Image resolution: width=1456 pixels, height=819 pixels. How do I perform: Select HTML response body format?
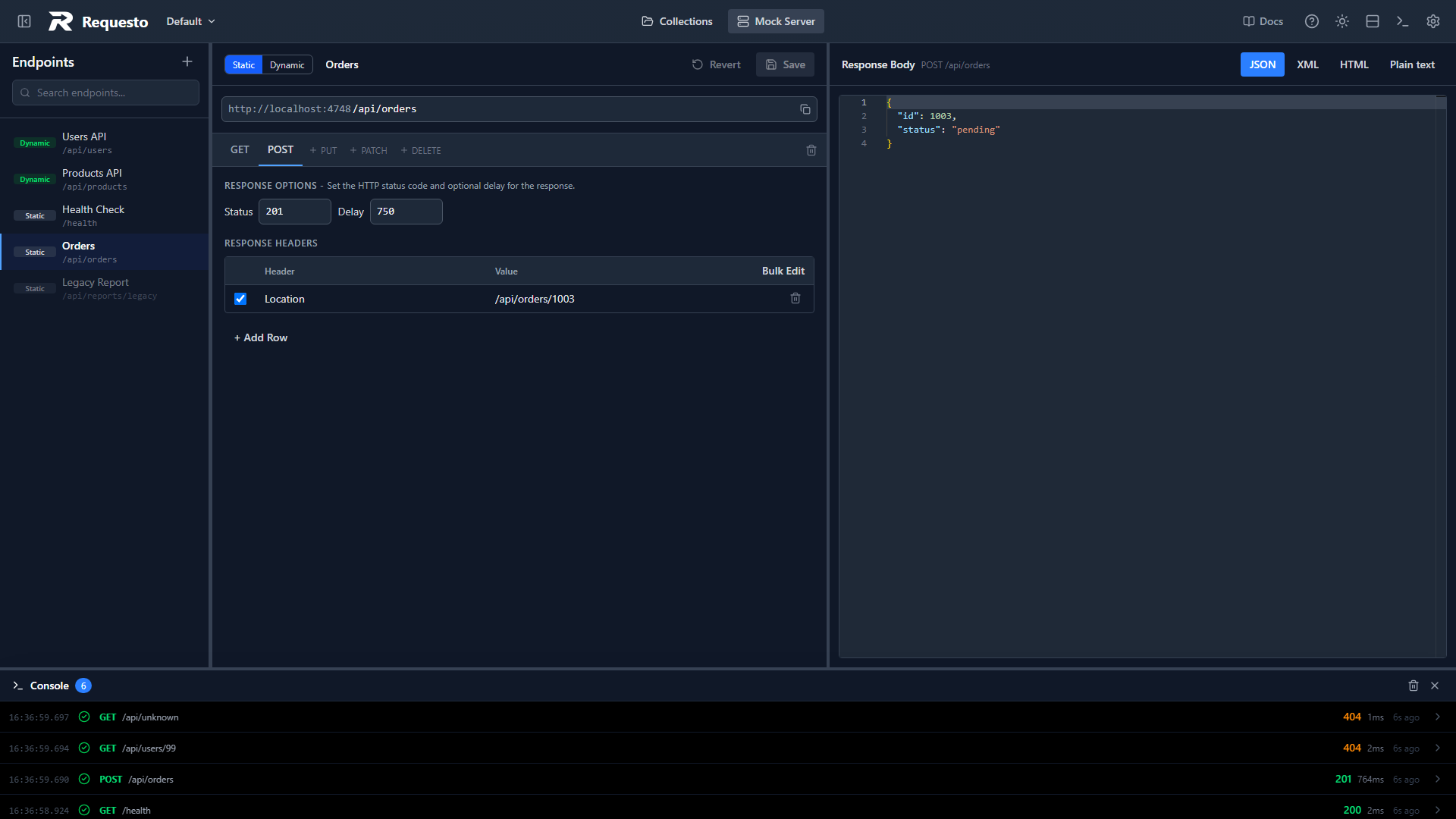coord(1354,64)
